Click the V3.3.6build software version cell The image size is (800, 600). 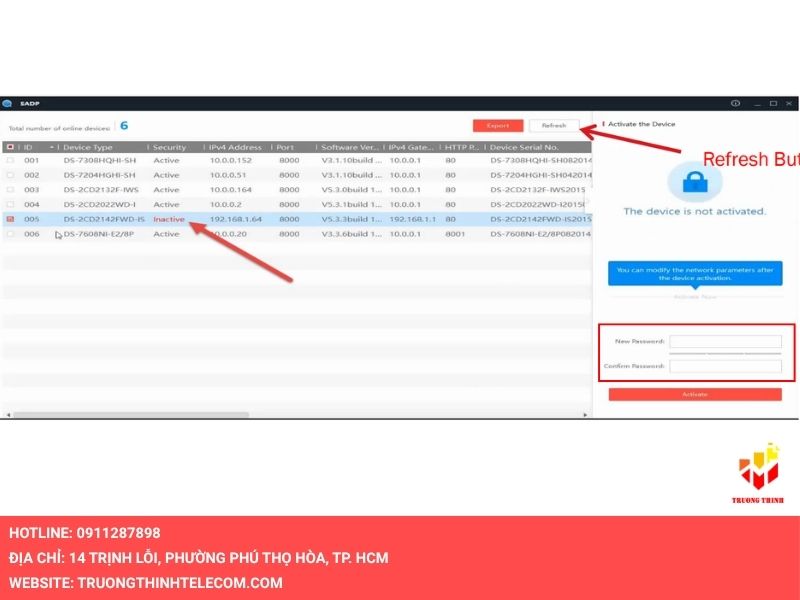352,234
